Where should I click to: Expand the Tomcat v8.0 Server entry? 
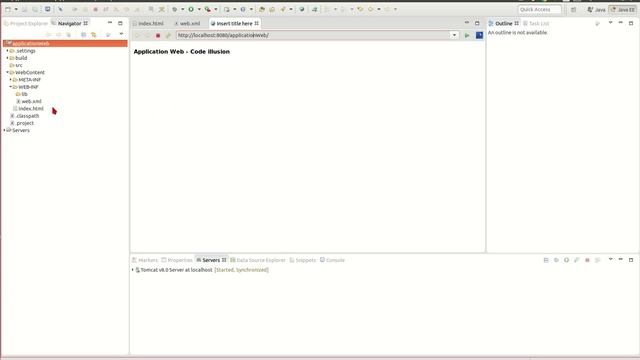pos(133,270)
